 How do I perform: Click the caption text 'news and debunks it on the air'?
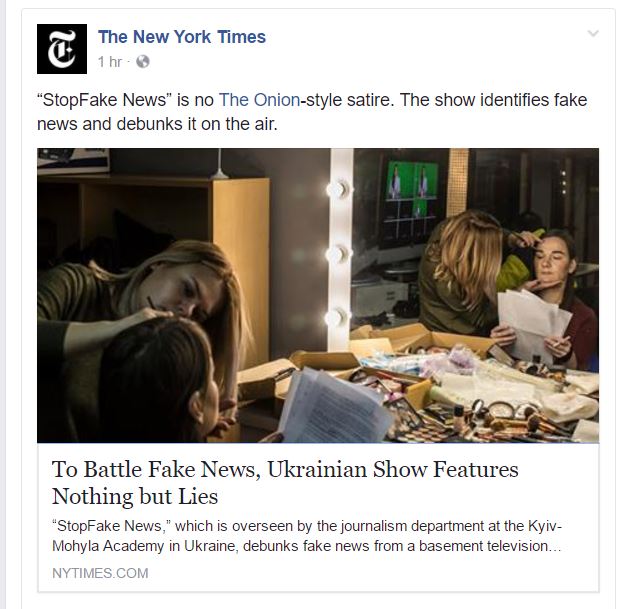pyautogui.click(x=157, y=124)
